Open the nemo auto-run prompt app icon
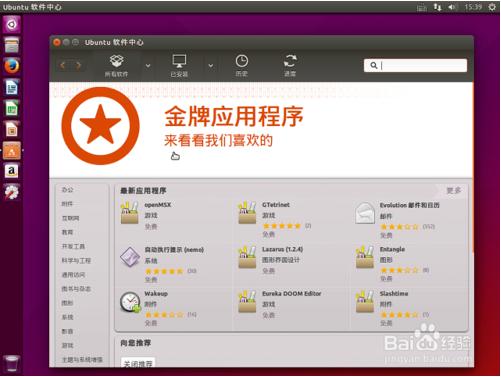 pyautogui.click(x=130, y=257)
